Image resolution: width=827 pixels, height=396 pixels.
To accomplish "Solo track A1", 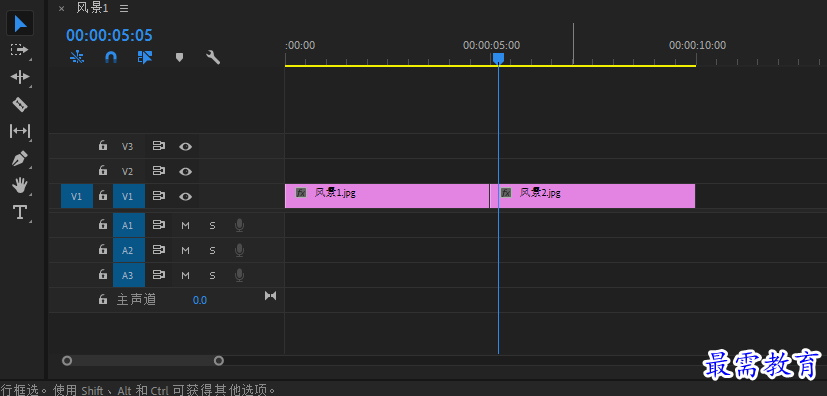I will [x=213, y=226].
